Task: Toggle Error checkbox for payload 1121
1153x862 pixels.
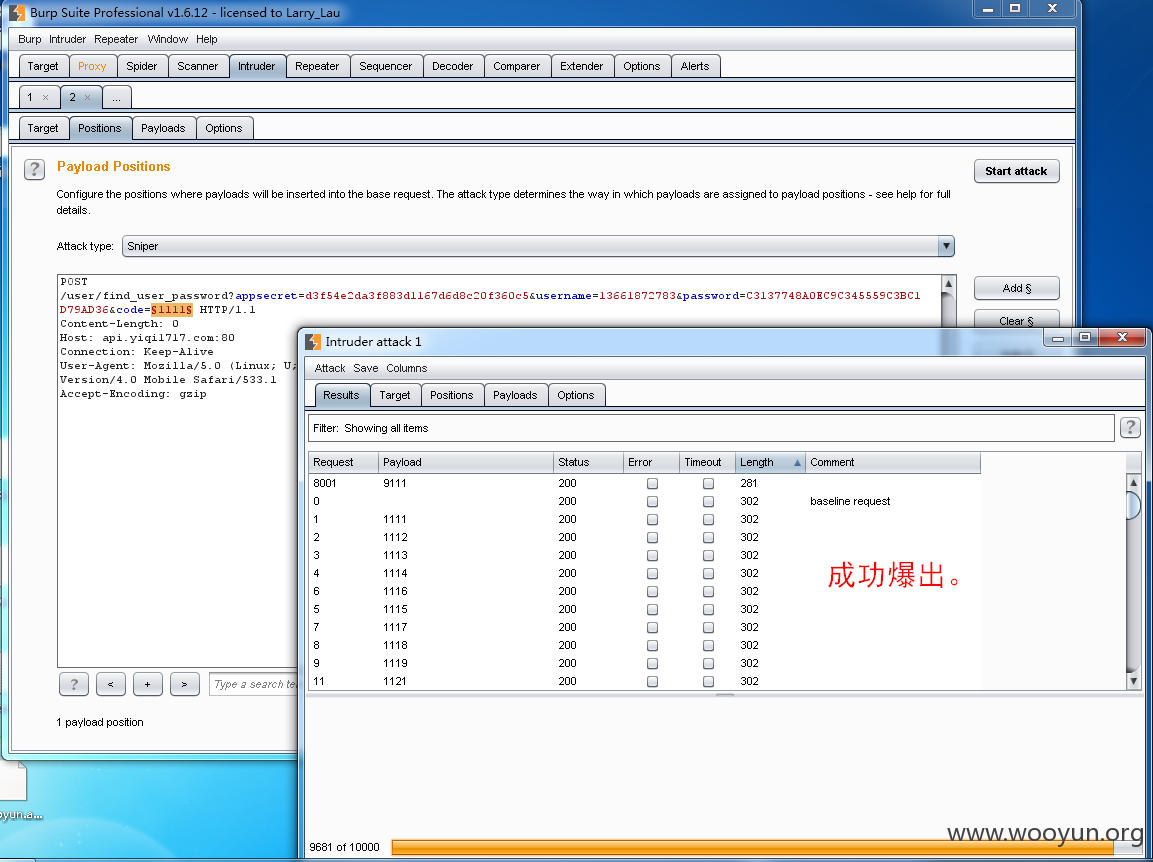Action: pyautogui.click(x=652, y=682)
